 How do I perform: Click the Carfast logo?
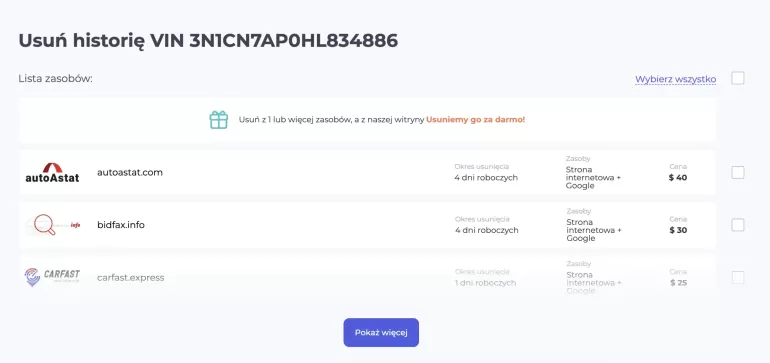(52, 278)
